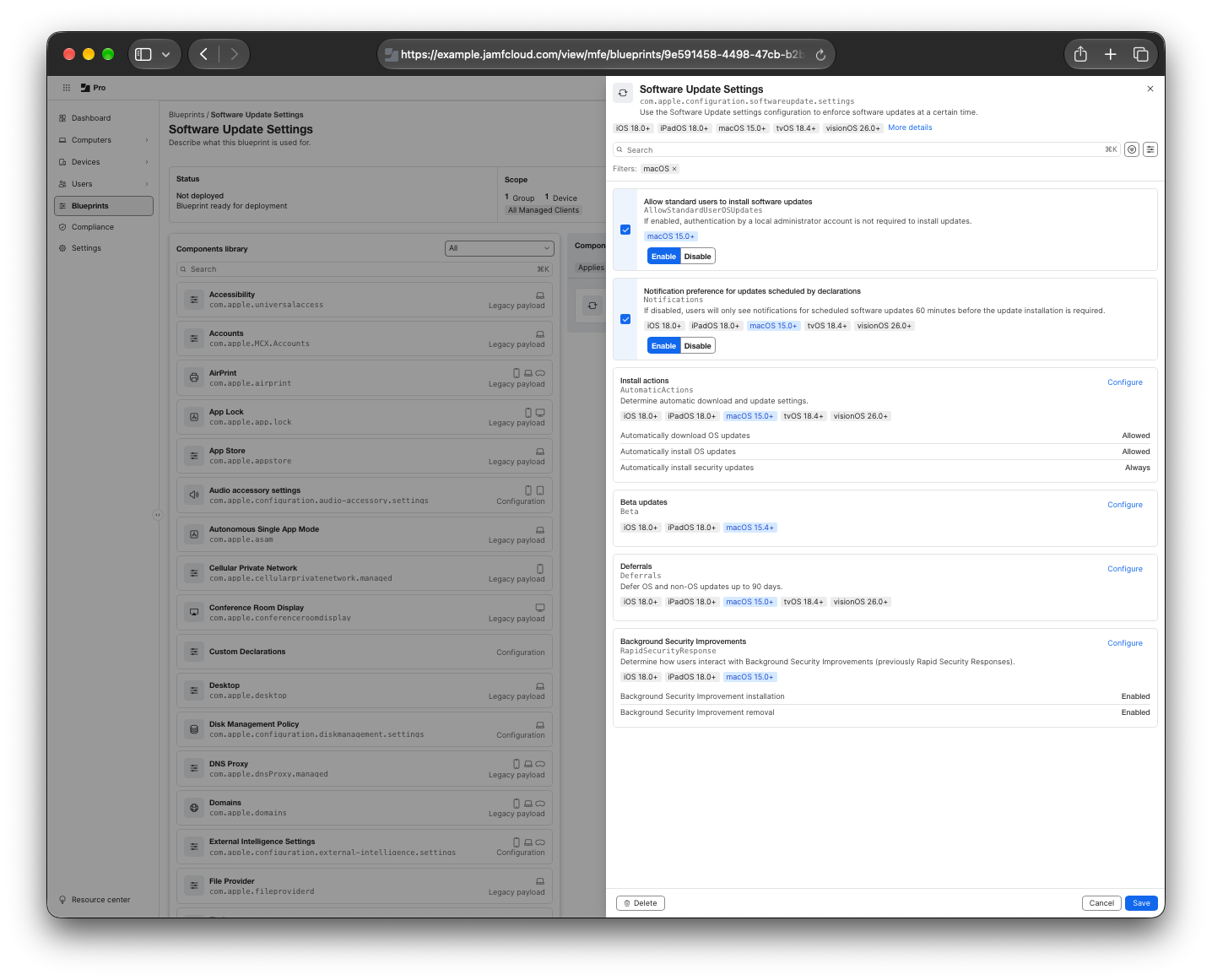This screenshot has height=980, width=1212.
Task: Open Users in the sidebar
Action: tap(82, 184)
